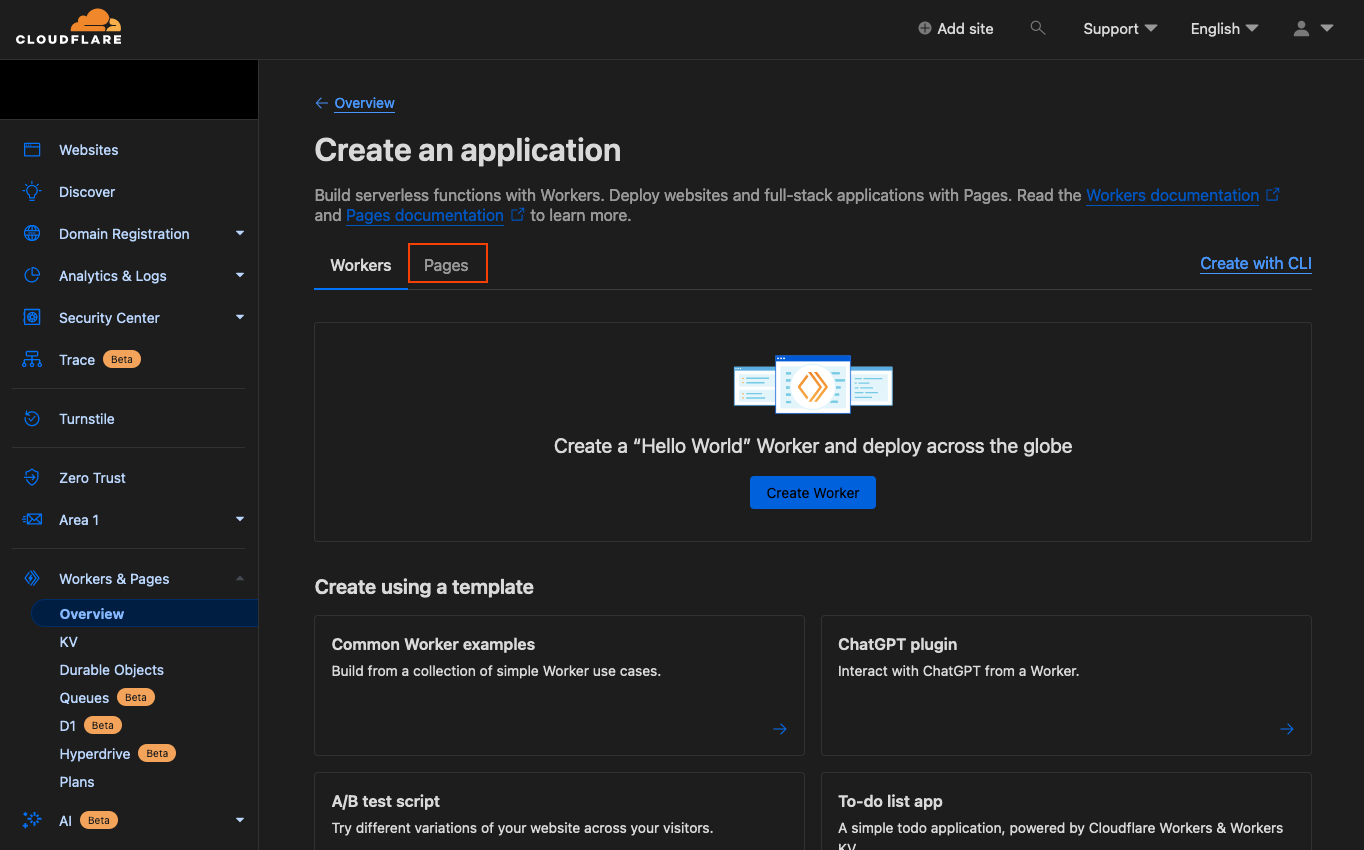Open Zero Trust in the sidebar
Screen dimensions: 1364x850
click(92, 478)
